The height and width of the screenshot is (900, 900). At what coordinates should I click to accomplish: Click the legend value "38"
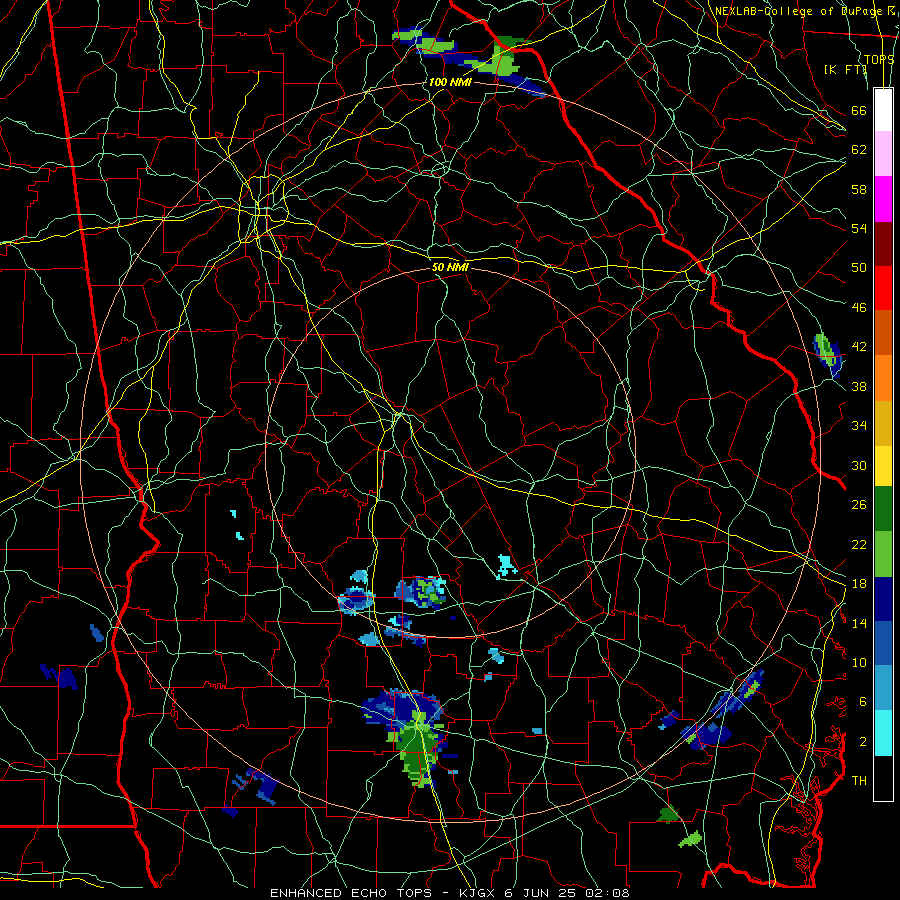pos(859,386)
